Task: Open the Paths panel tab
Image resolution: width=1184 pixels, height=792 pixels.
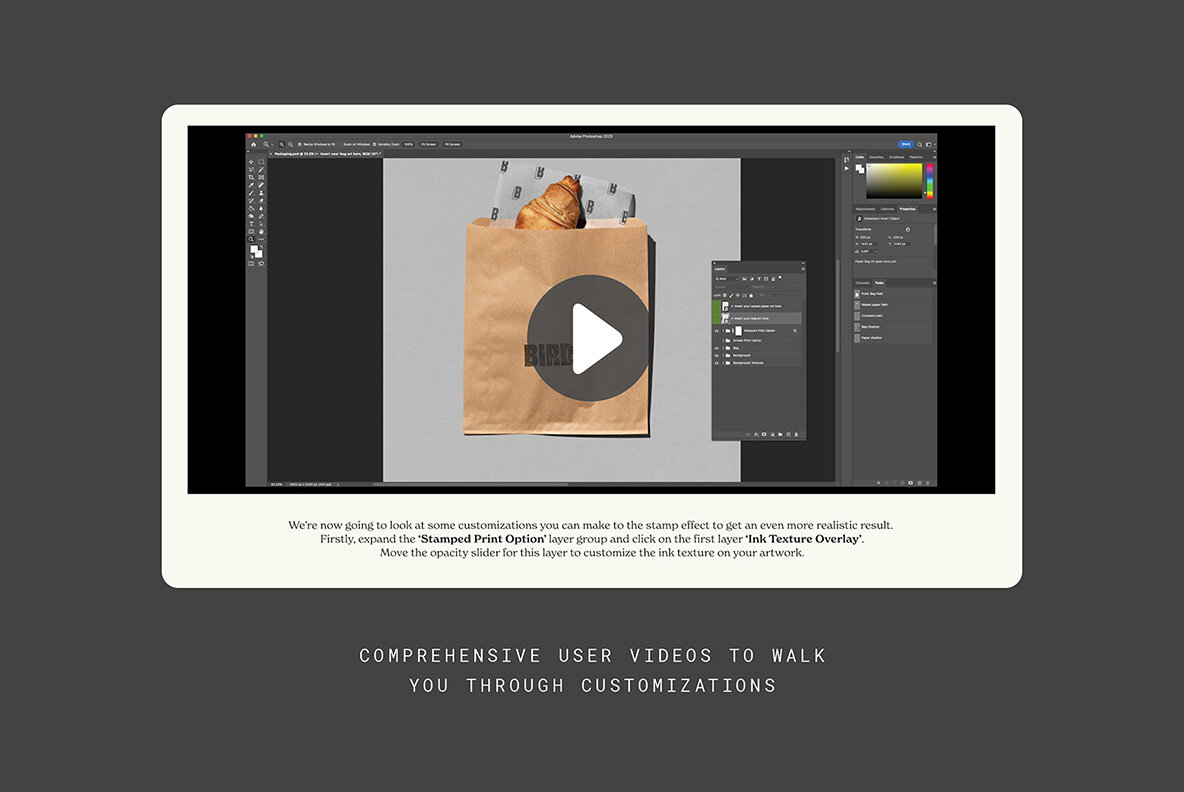Action: pos(880,282)
